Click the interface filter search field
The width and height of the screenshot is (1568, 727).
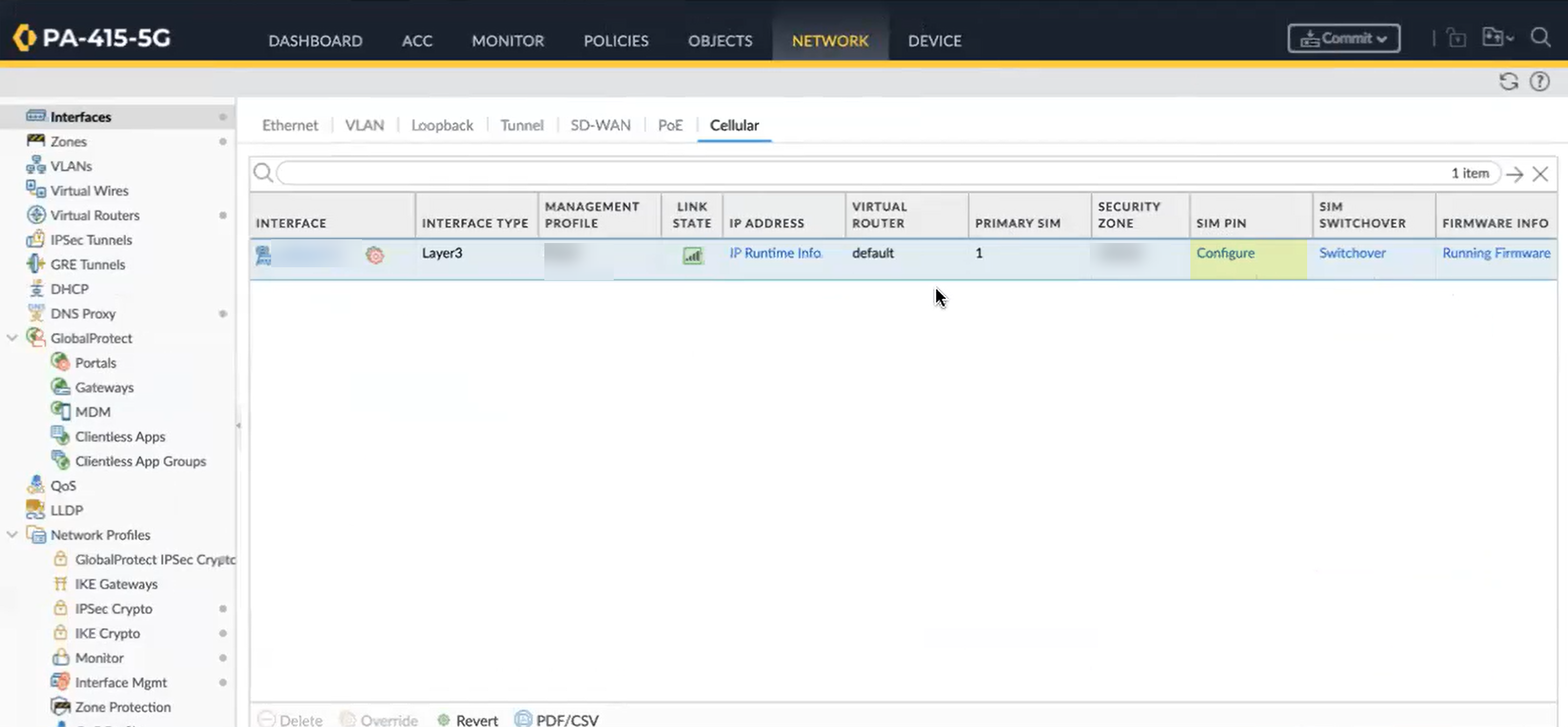852,173
